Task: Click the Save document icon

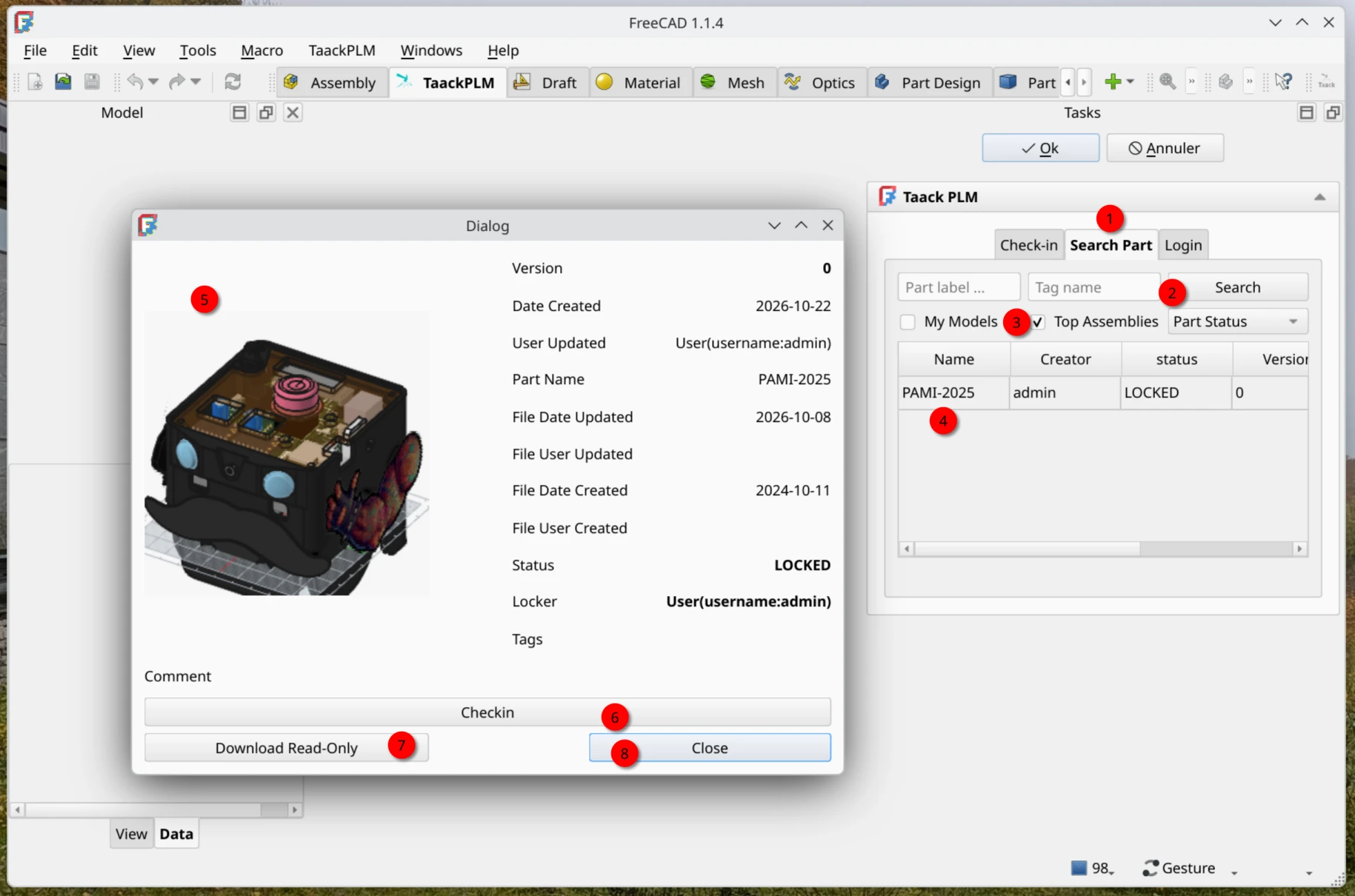Action: click(x=92, y=82)
